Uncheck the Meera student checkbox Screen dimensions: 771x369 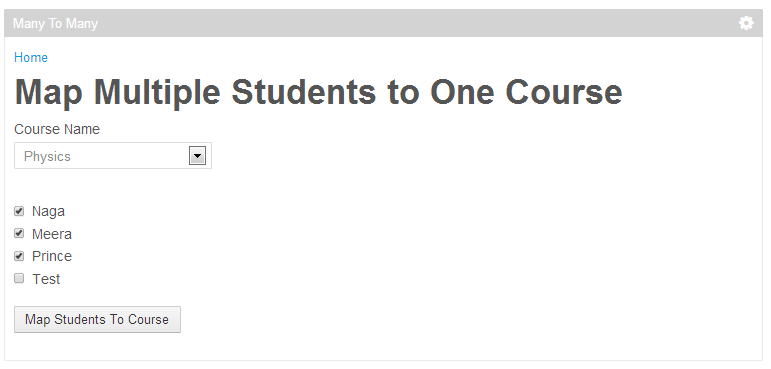click(19, 233)
